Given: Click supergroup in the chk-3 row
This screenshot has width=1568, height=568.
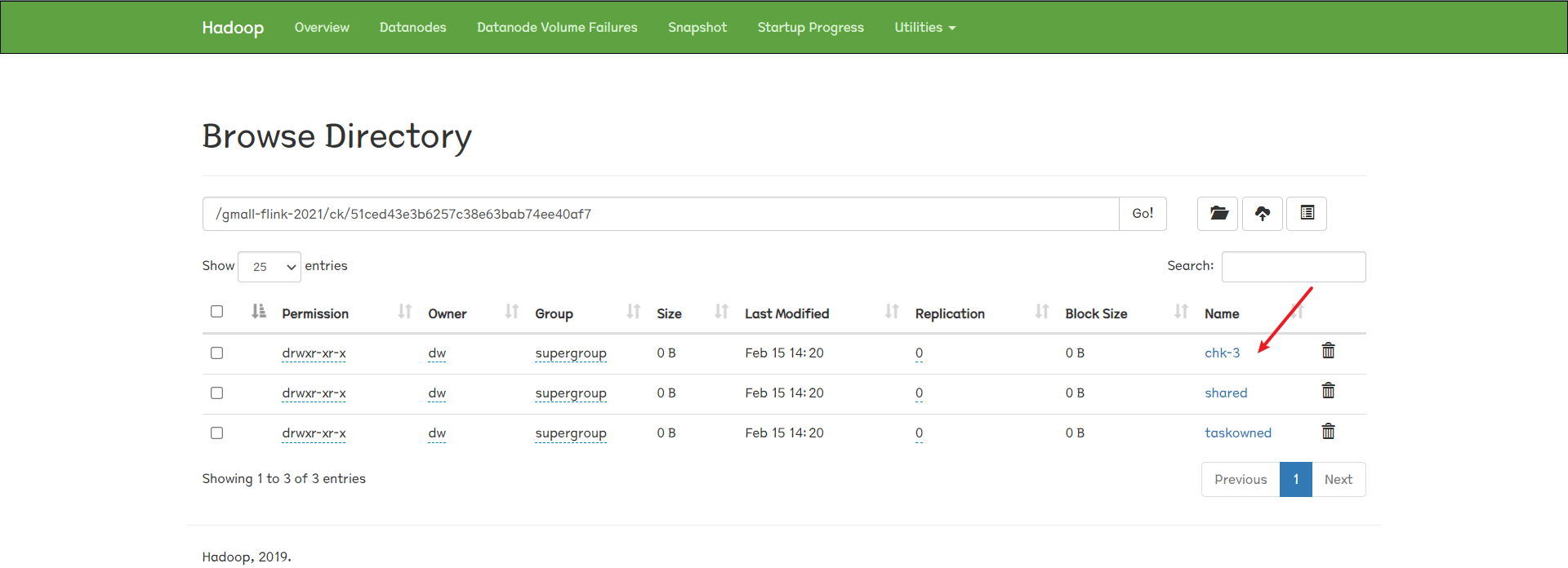Looking at the screenshot, I should pos(571,353).
